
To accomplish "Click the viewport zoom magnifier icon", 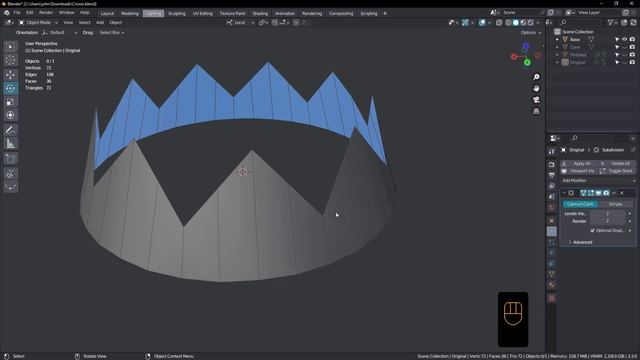I will (536, 77).
